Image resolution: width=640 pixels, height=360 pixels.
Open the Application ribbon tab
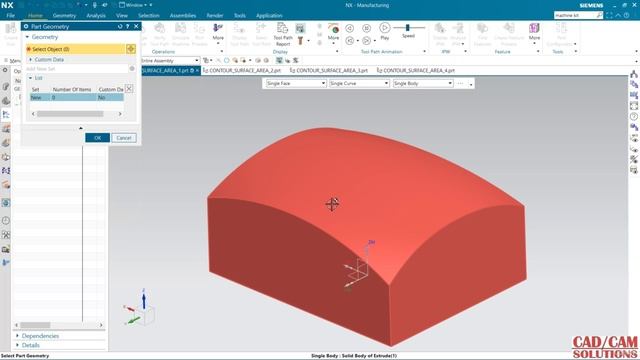point(269,15)
